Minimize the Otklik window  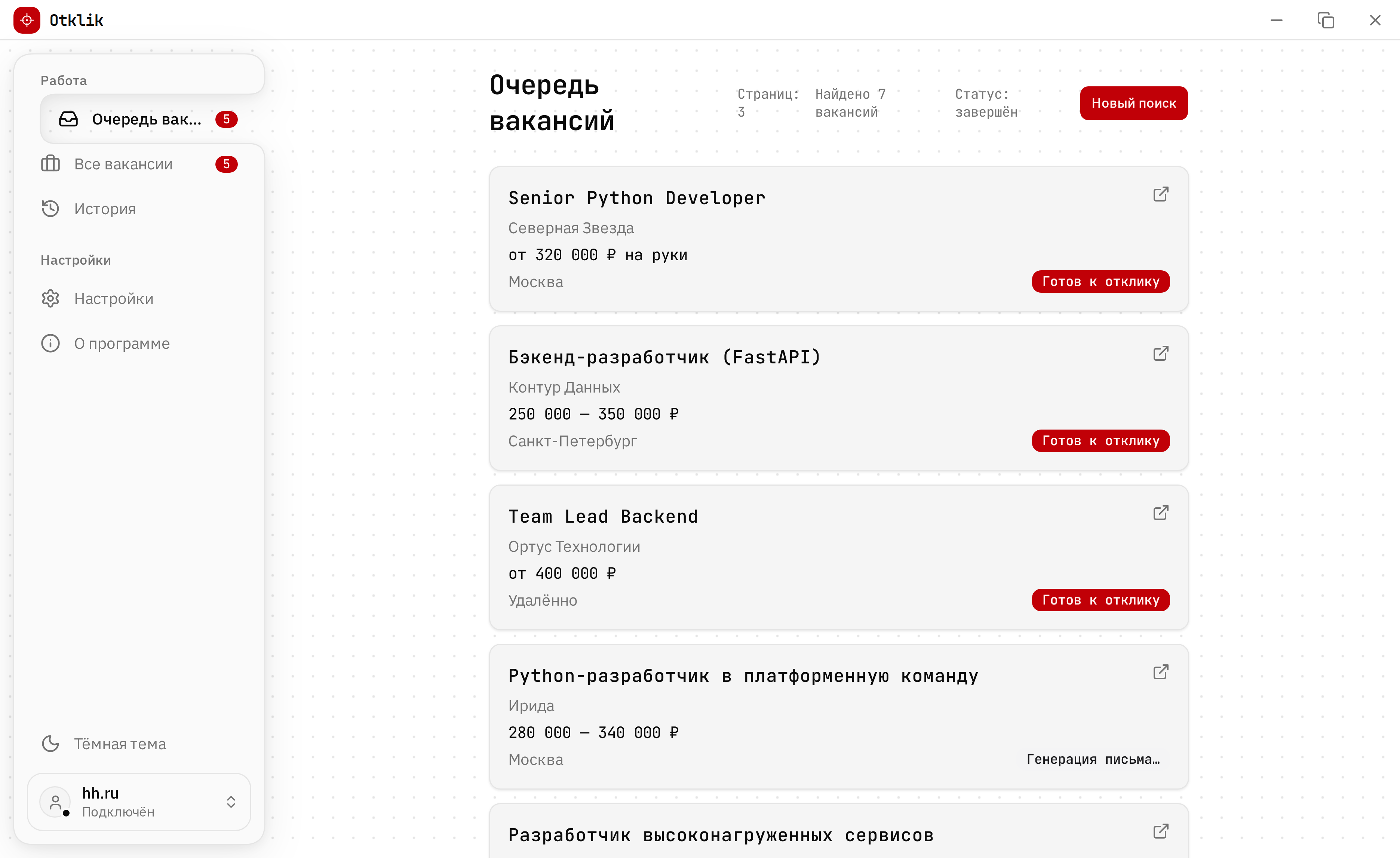(1276, 20)
